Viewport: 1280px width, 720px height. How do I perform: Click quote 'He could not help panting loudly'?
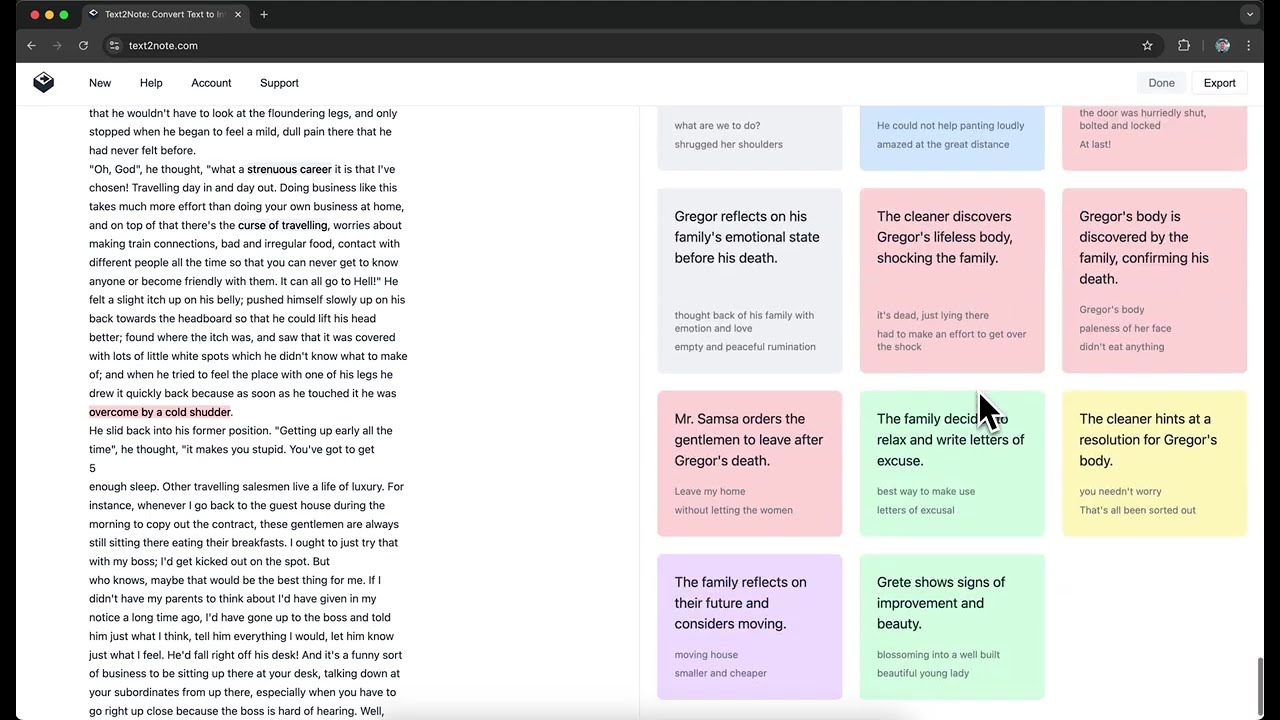(x=950, y=126)
